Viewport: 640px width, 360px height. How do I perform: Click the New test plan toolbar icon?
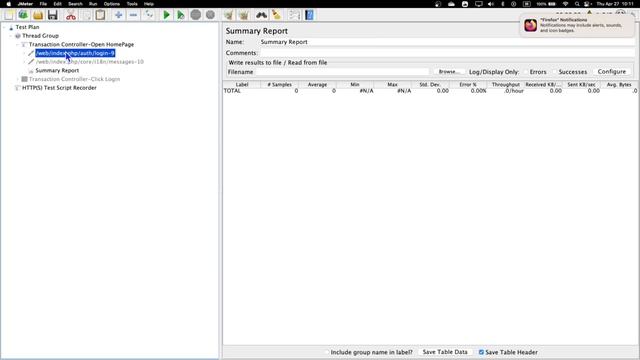(x=9, y=15)
